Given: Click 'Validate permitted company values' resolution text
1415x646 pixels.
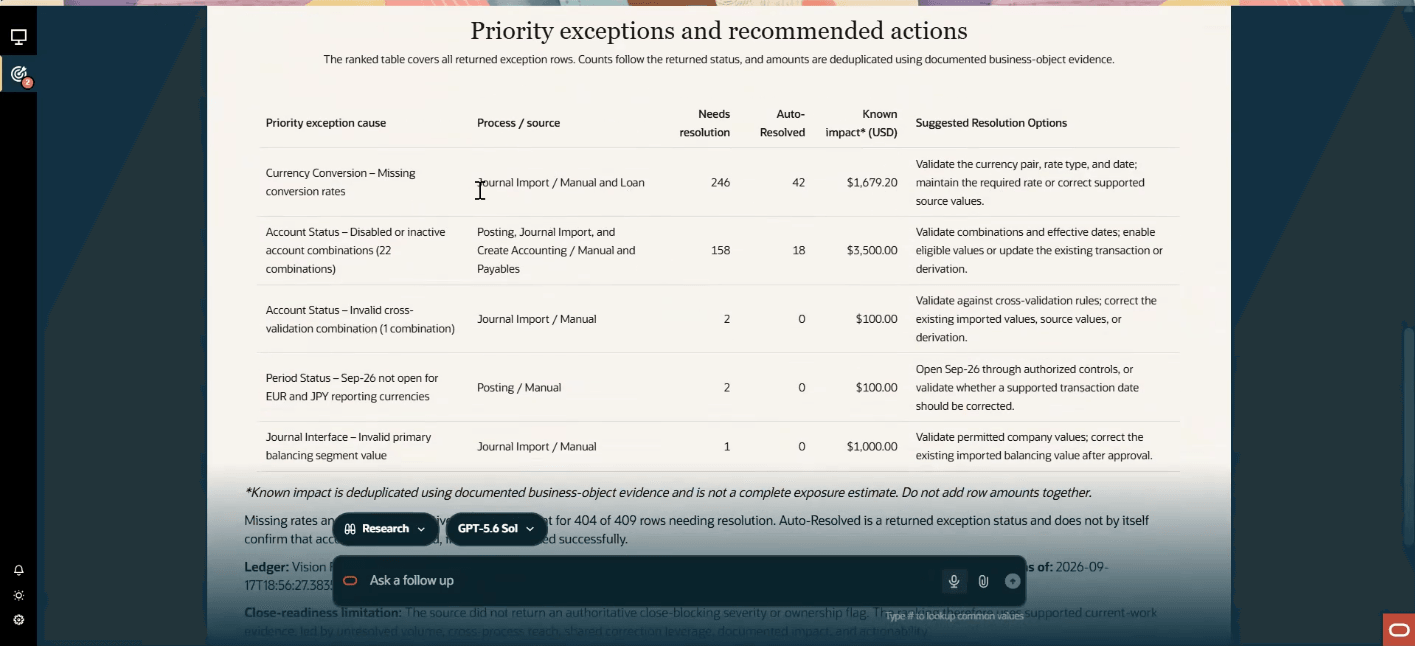Looking at the screenshot, I should point(1034,446).
